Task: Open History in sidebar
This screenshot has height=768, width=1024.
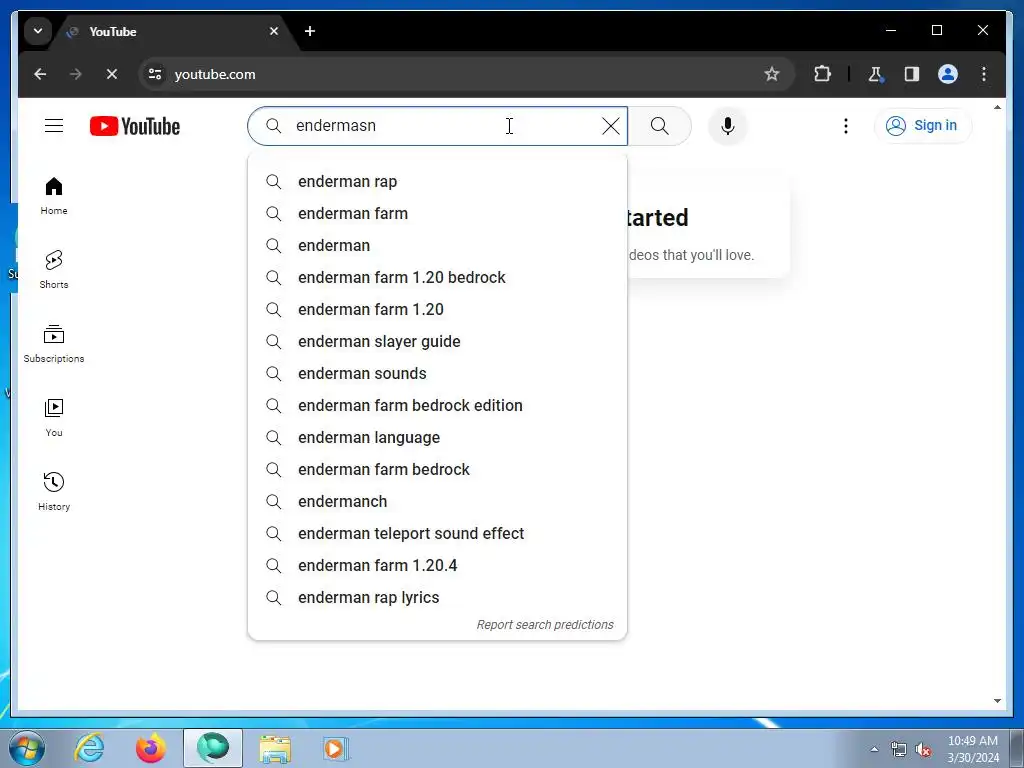Action: tap(54, 492)
